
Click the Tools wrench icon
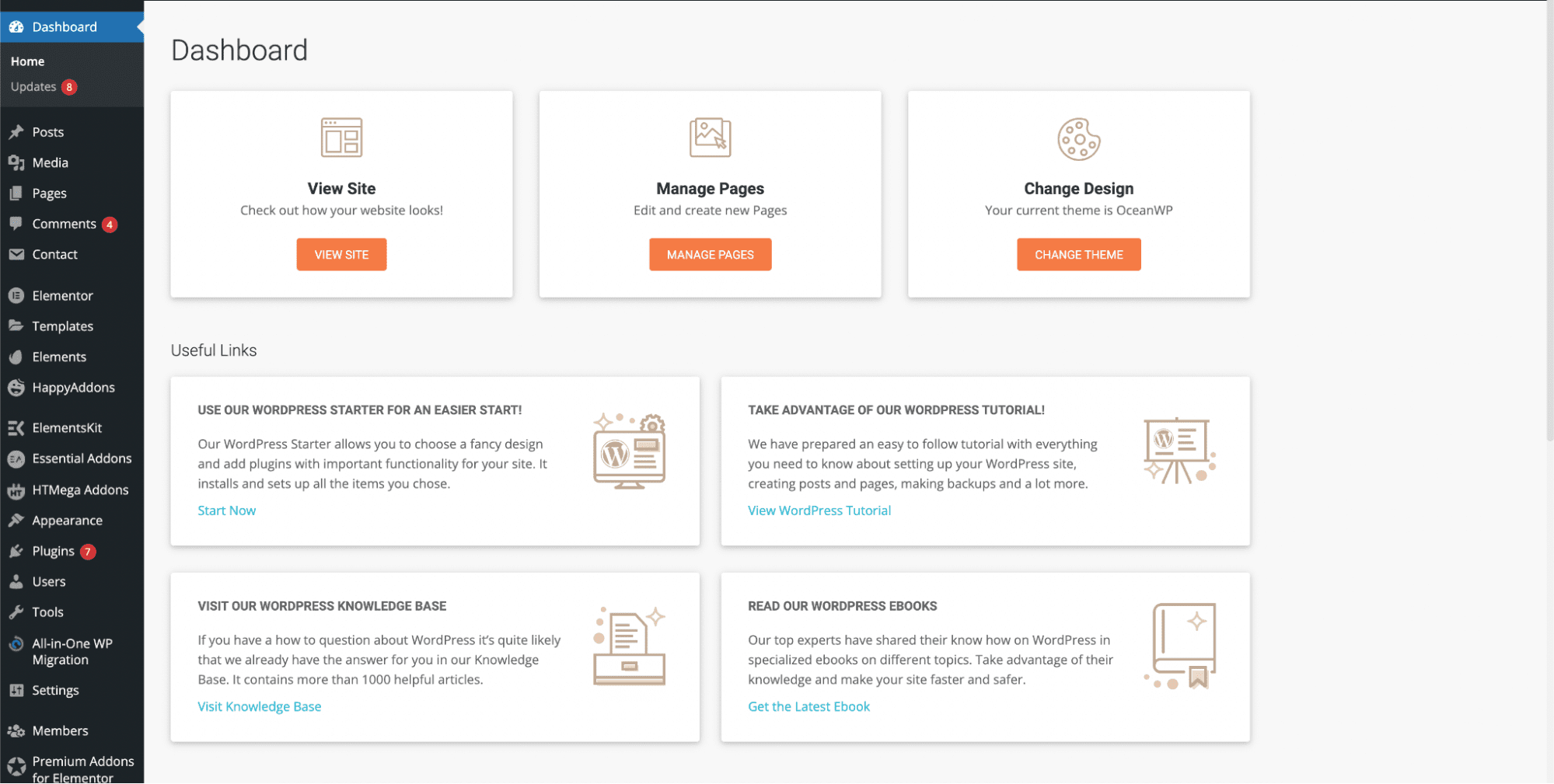click(x=16, y=612)
